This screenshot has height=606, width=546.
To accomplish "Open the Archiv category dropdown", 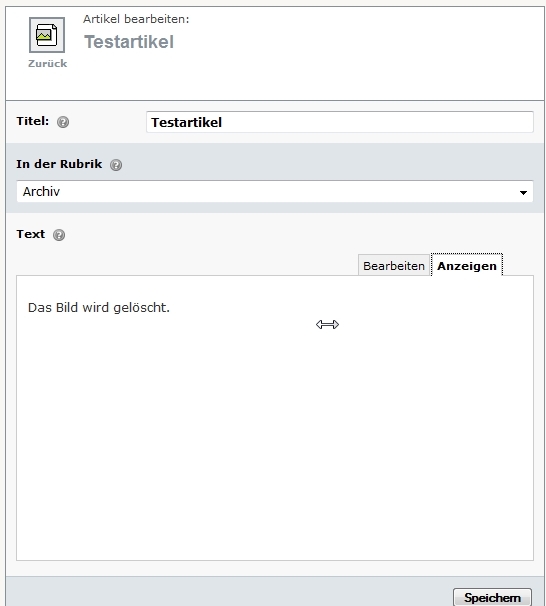I will click(275, 191).
